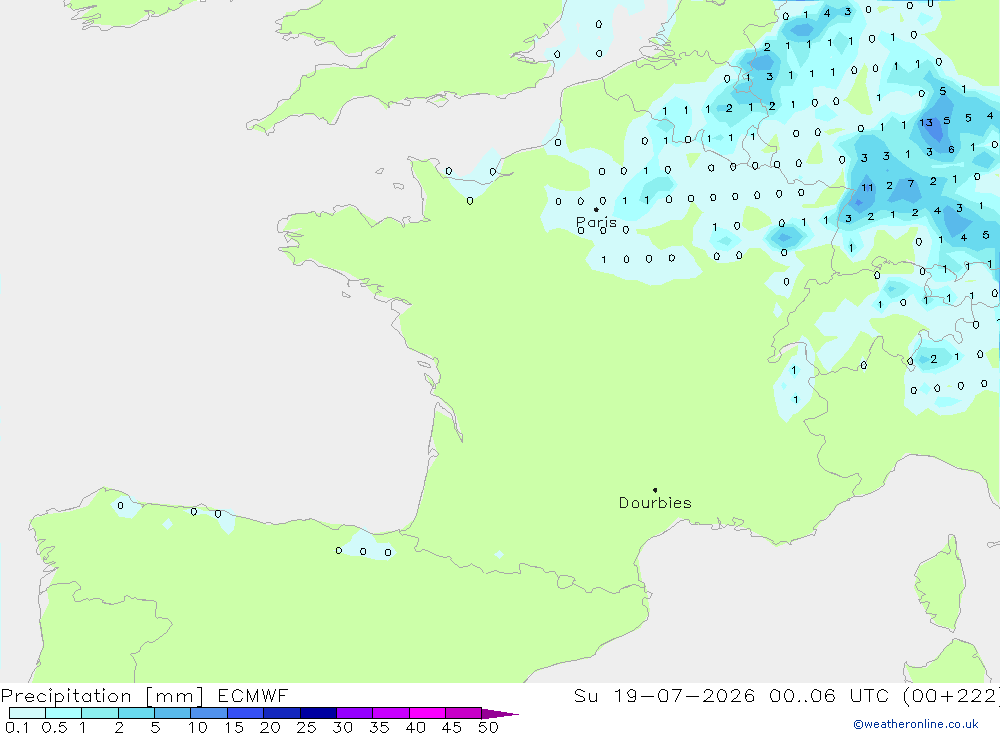Click the legend scale label '30'
1000x733 pixels.
(343, 727)
